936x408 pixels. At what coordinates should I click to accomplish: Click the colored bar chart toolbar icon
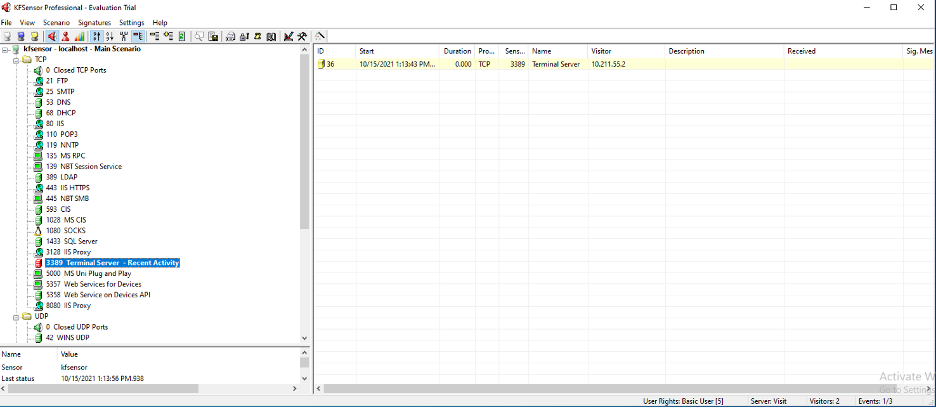(x=79, y=36)
